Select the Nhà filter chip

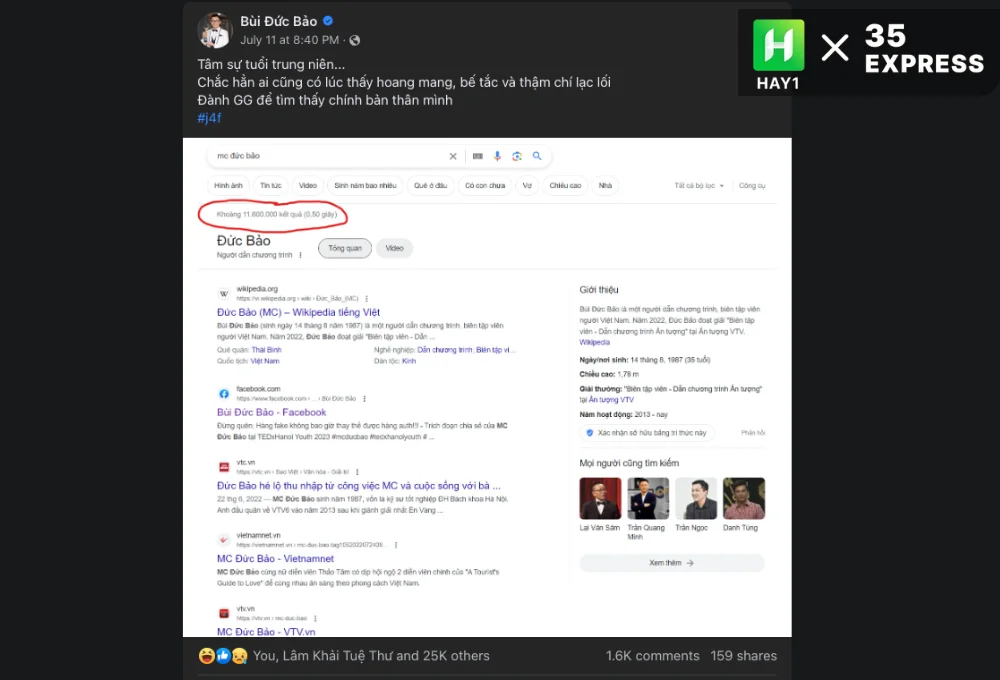[605, 186]
